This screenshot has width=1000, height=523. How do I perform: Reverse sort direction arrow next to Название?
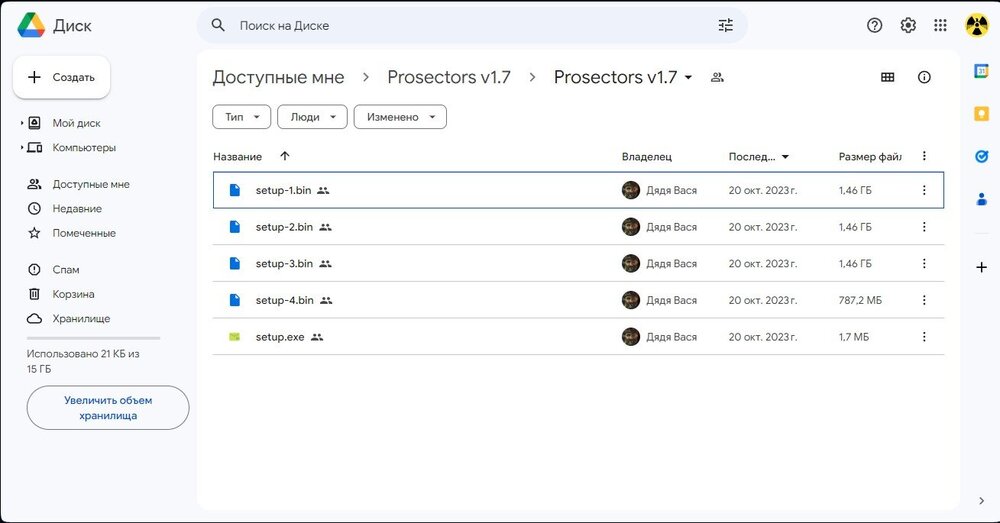(x=285, y=156)
